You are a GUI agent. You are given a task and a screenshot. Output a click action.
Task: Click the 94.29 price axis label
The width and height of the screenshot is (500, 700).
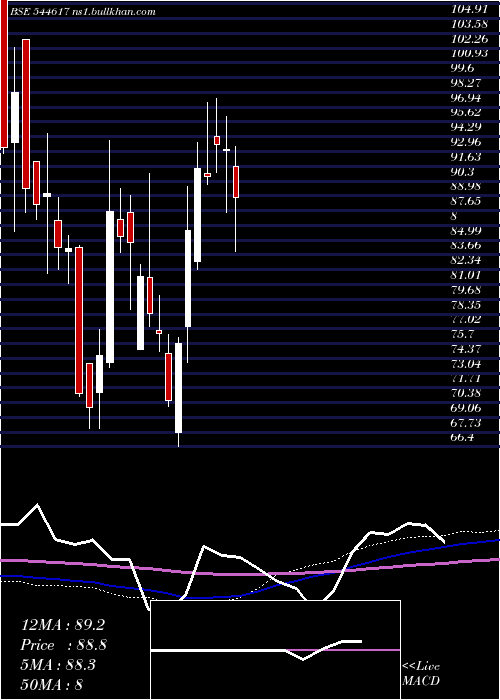(466, 127)
